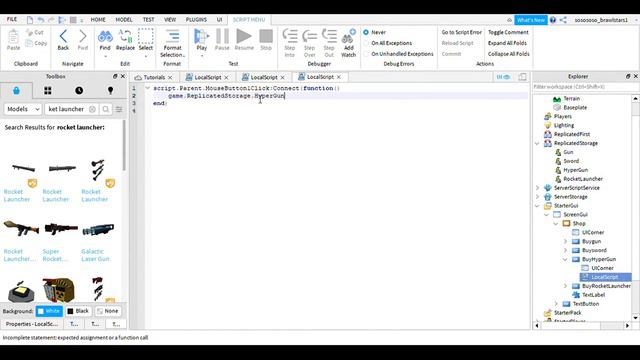The image size is (640, 360).
Task: Click the Step Out debugger icon
Action: tap(329, 36)
